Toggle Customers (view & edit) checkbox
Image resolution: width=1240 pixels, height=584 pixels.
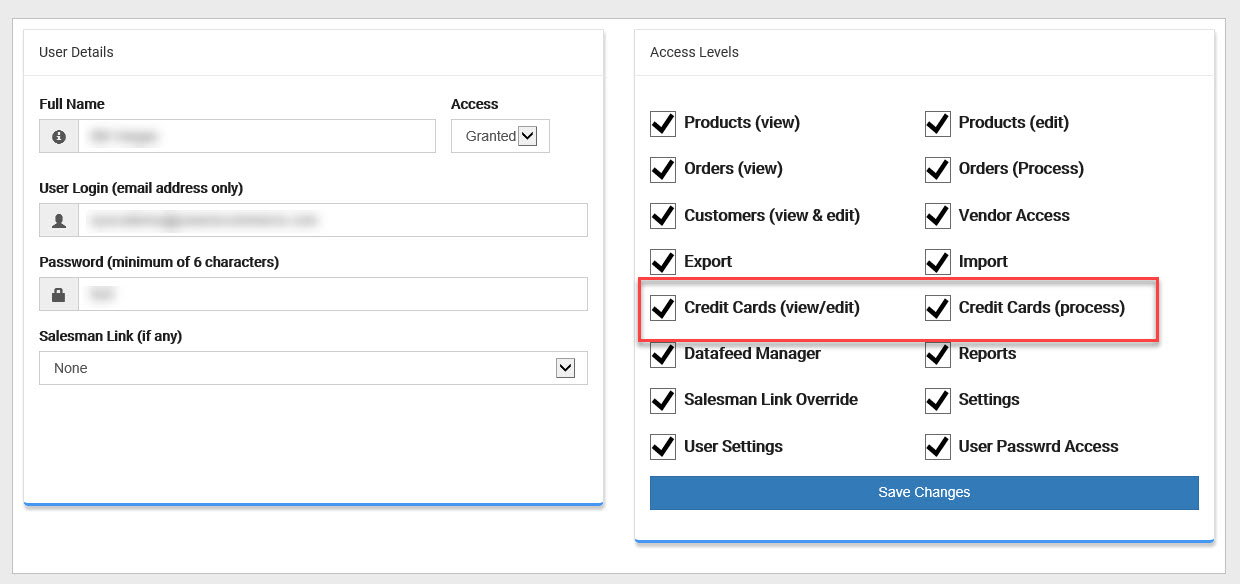tap(663, 216)
